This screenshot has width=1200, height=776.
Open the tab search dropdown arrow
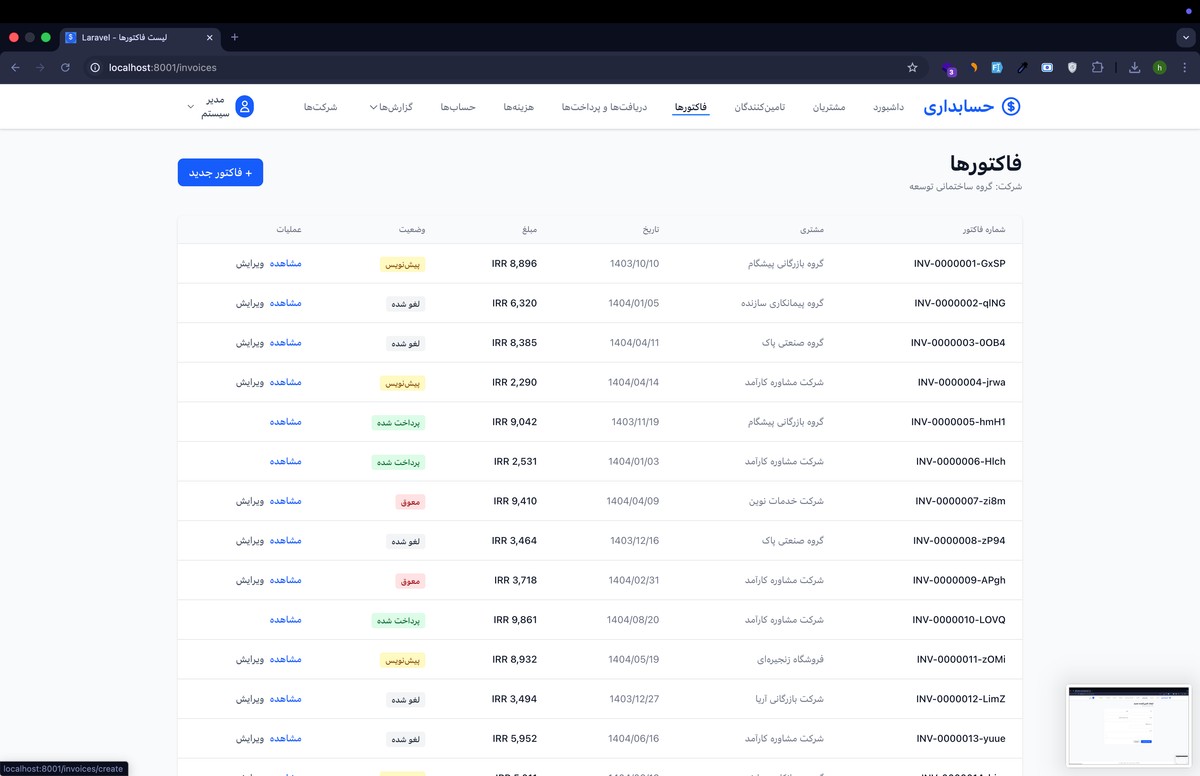(1185, 37)
